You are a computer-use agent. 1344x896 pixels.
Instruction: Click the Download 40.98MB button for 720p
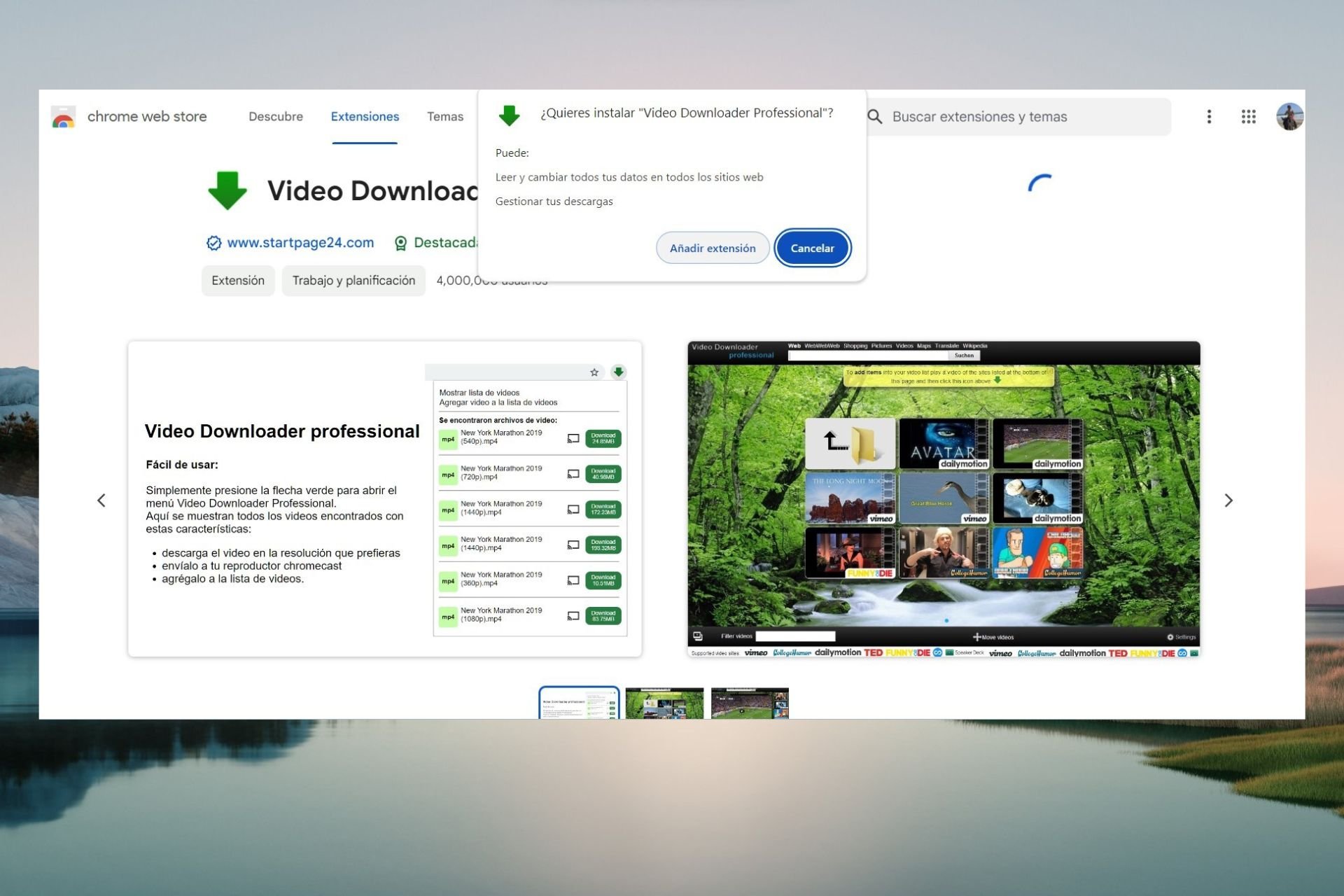(x=603, y=474)
